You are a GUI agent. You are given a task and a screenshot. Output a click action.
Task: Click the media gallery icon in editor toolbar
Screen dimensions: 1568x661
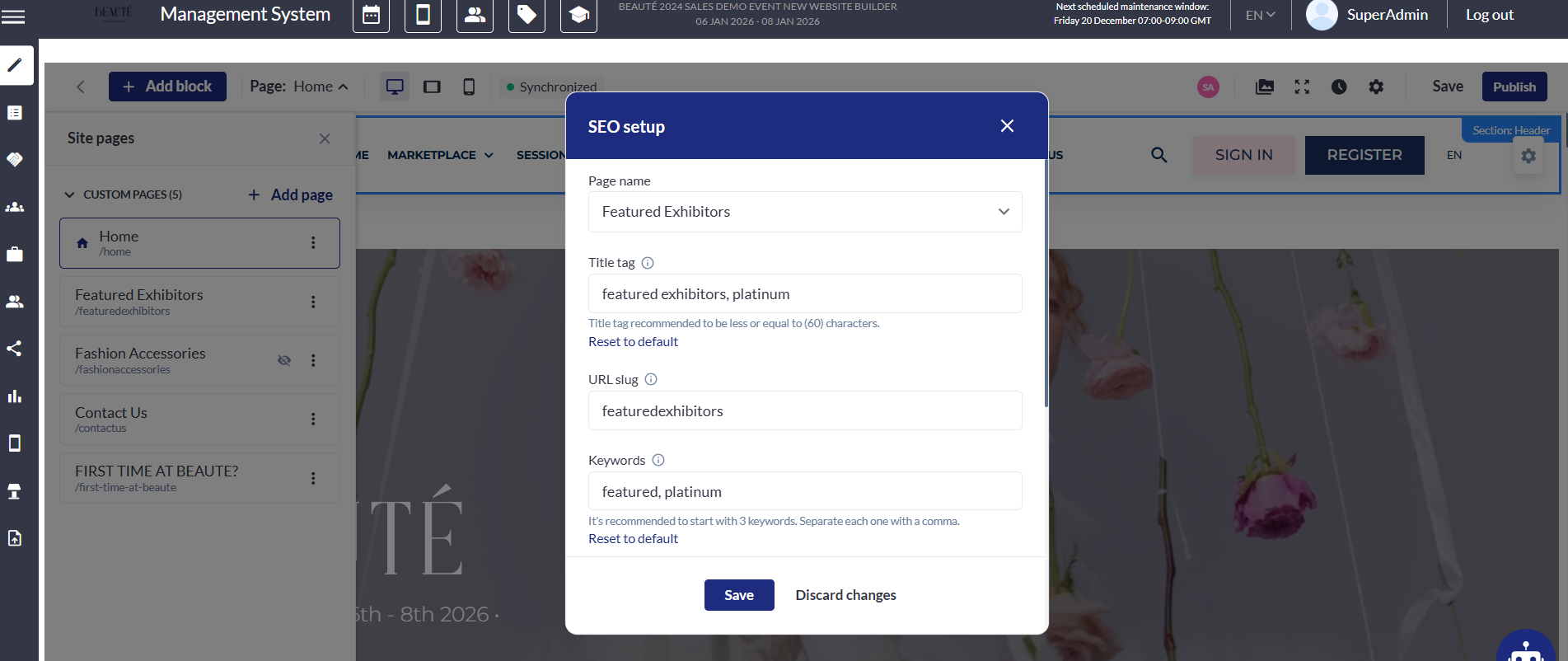(1264, 87)
